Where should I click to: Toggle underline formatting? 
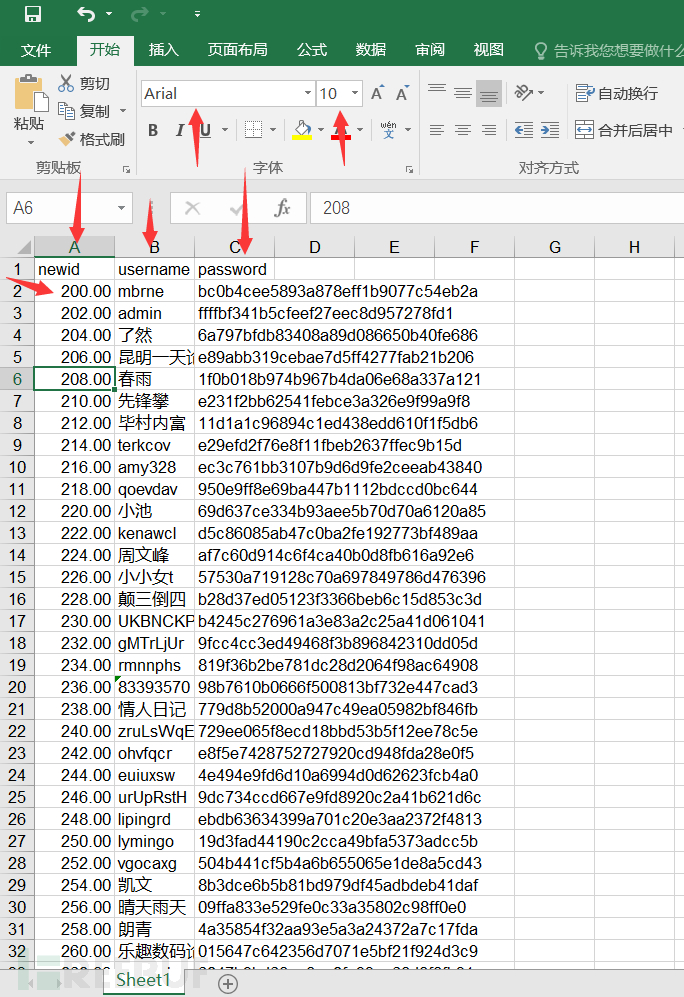click(x=205, y=130)
